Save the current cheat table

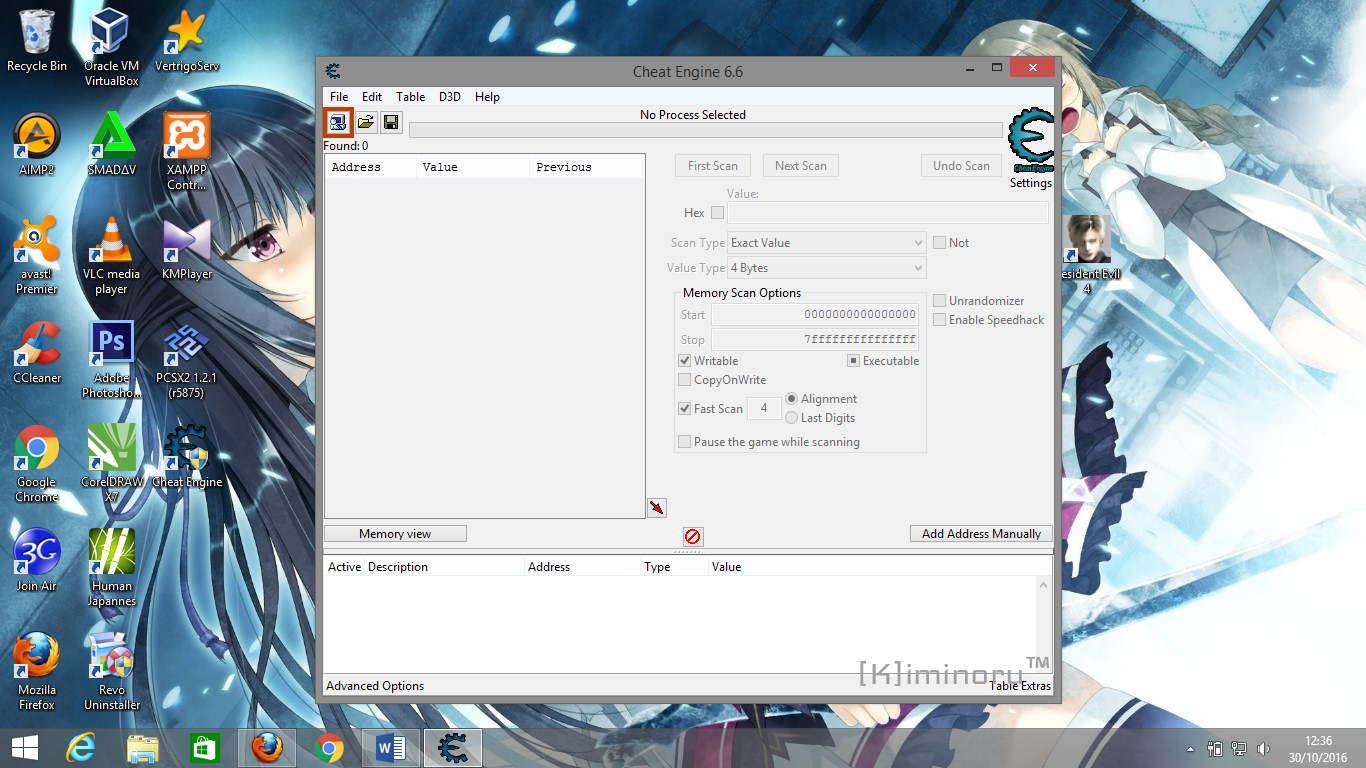(x=390, y=121)
